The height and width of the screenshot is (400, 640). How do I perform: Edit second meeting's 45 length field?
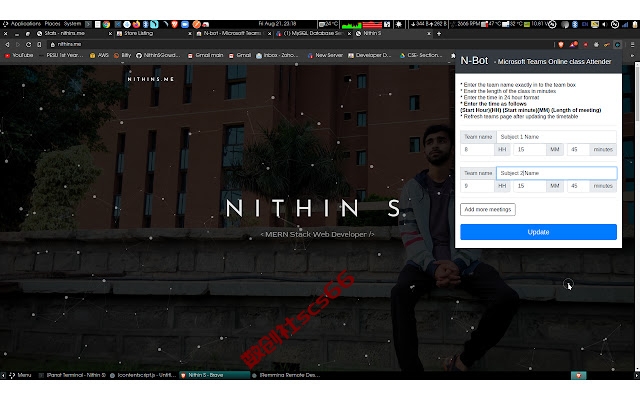pos(578,186)
